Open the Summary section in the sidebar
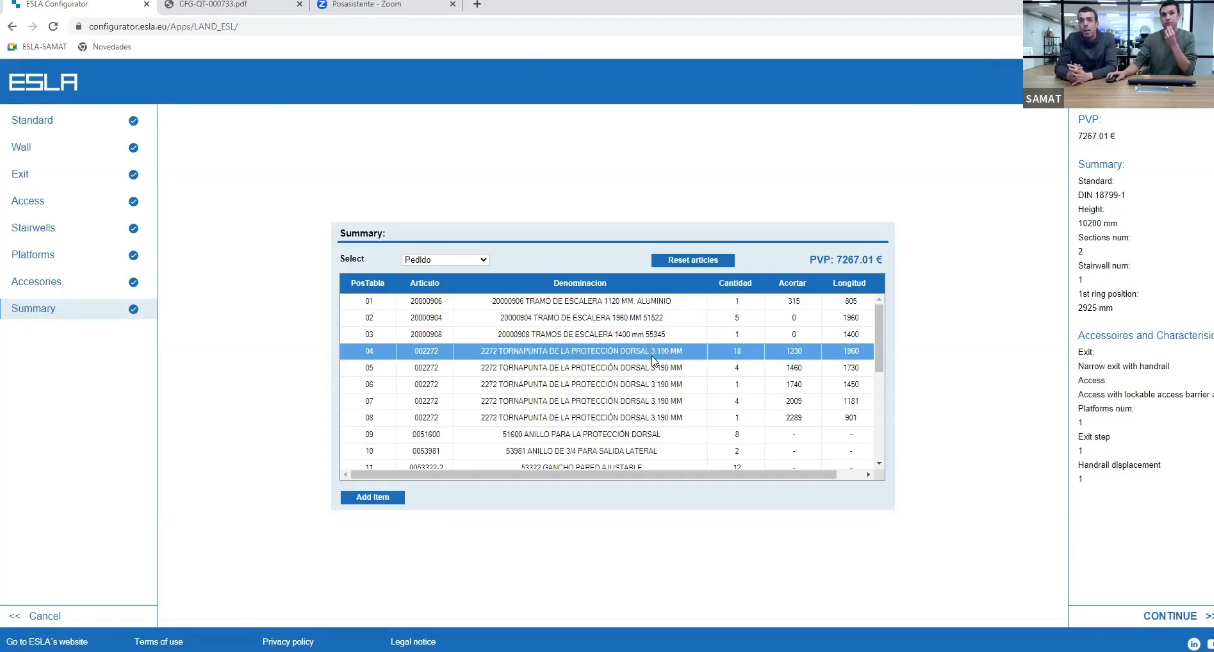1214x652 pixels. click(33, 308)
